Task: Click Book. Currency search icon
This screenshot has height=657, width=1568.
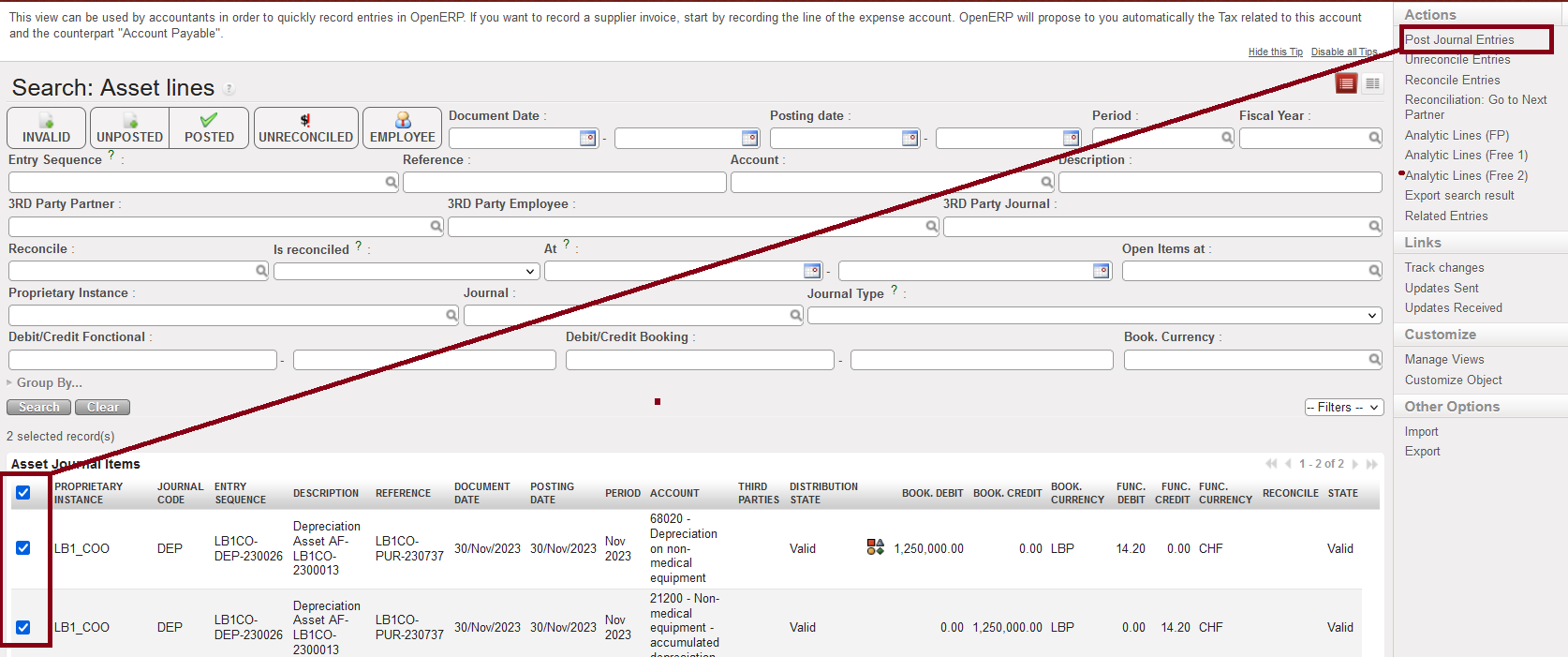Action: pyautogui.click(x=1375, y=359)
